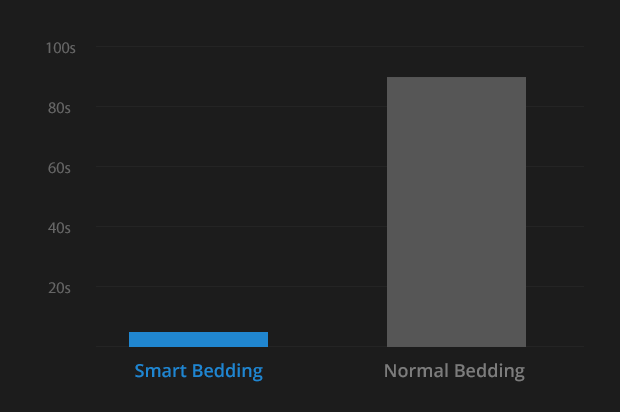Viewport: 620px width, 412px height.
Task: Click the word Normal in the gray label
Action: (416, 371)
